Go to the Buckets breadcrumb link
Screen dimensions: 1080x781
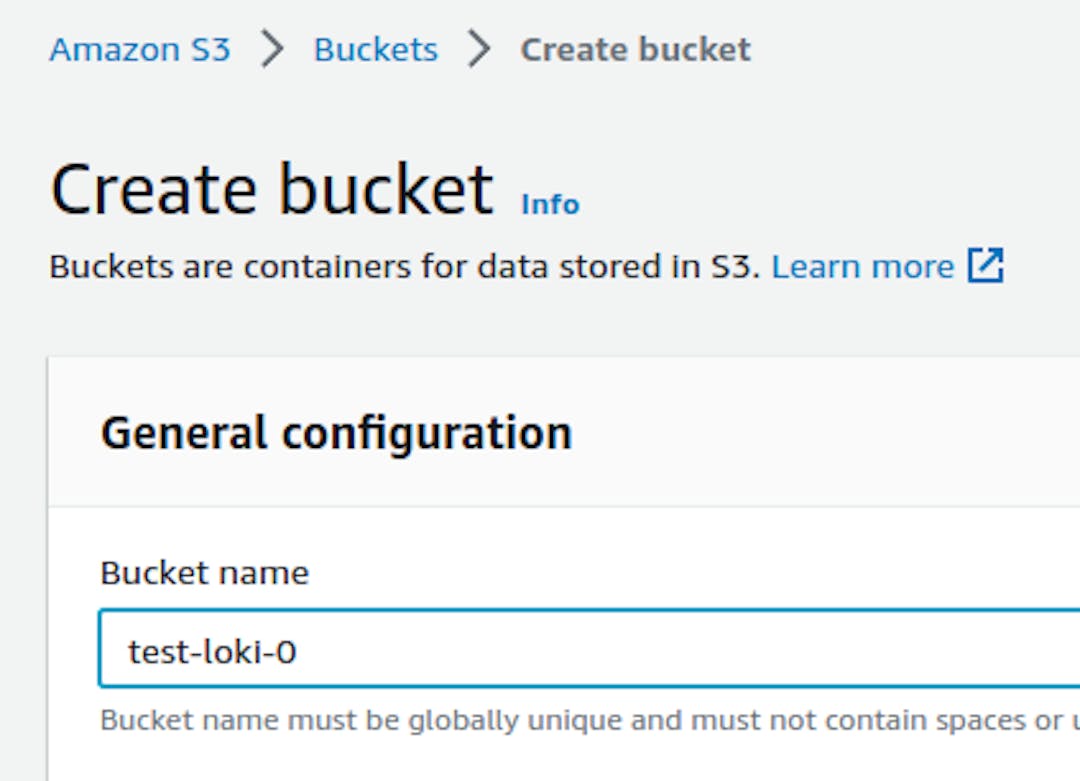tap(375, 50)
